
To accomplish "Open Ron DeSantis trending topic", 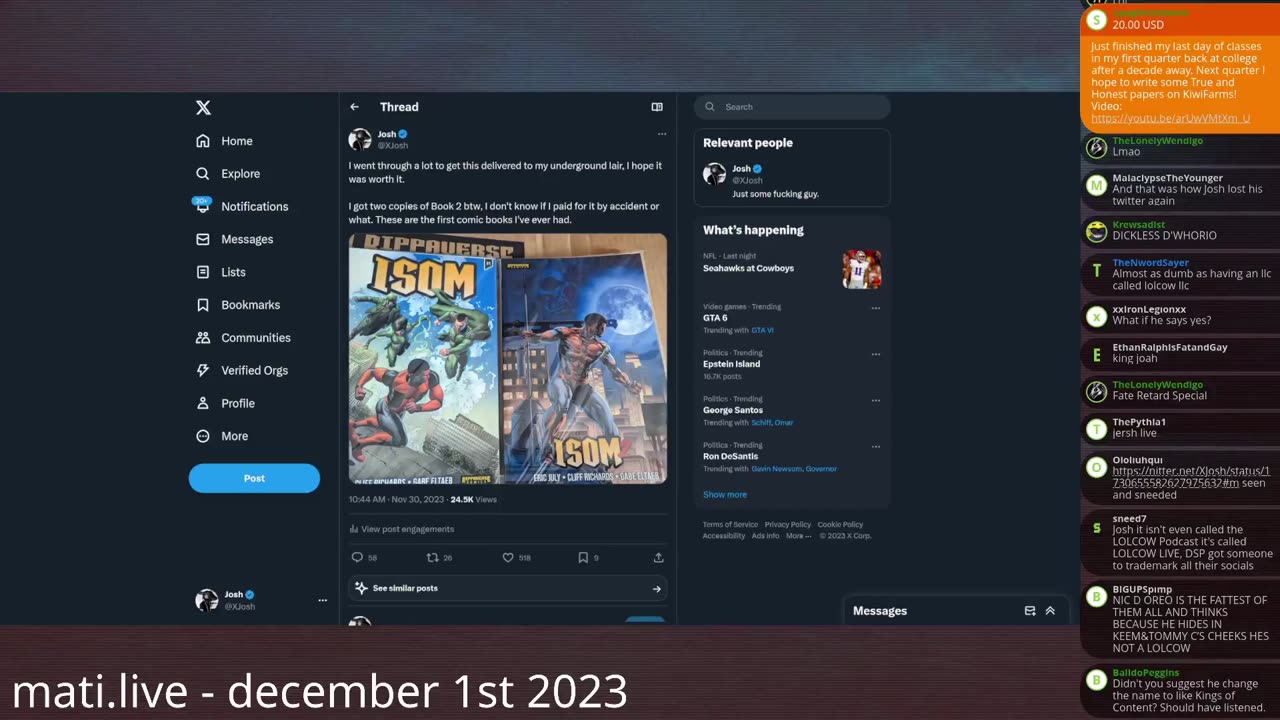I will pyautogui.click(x=731, y=456).
